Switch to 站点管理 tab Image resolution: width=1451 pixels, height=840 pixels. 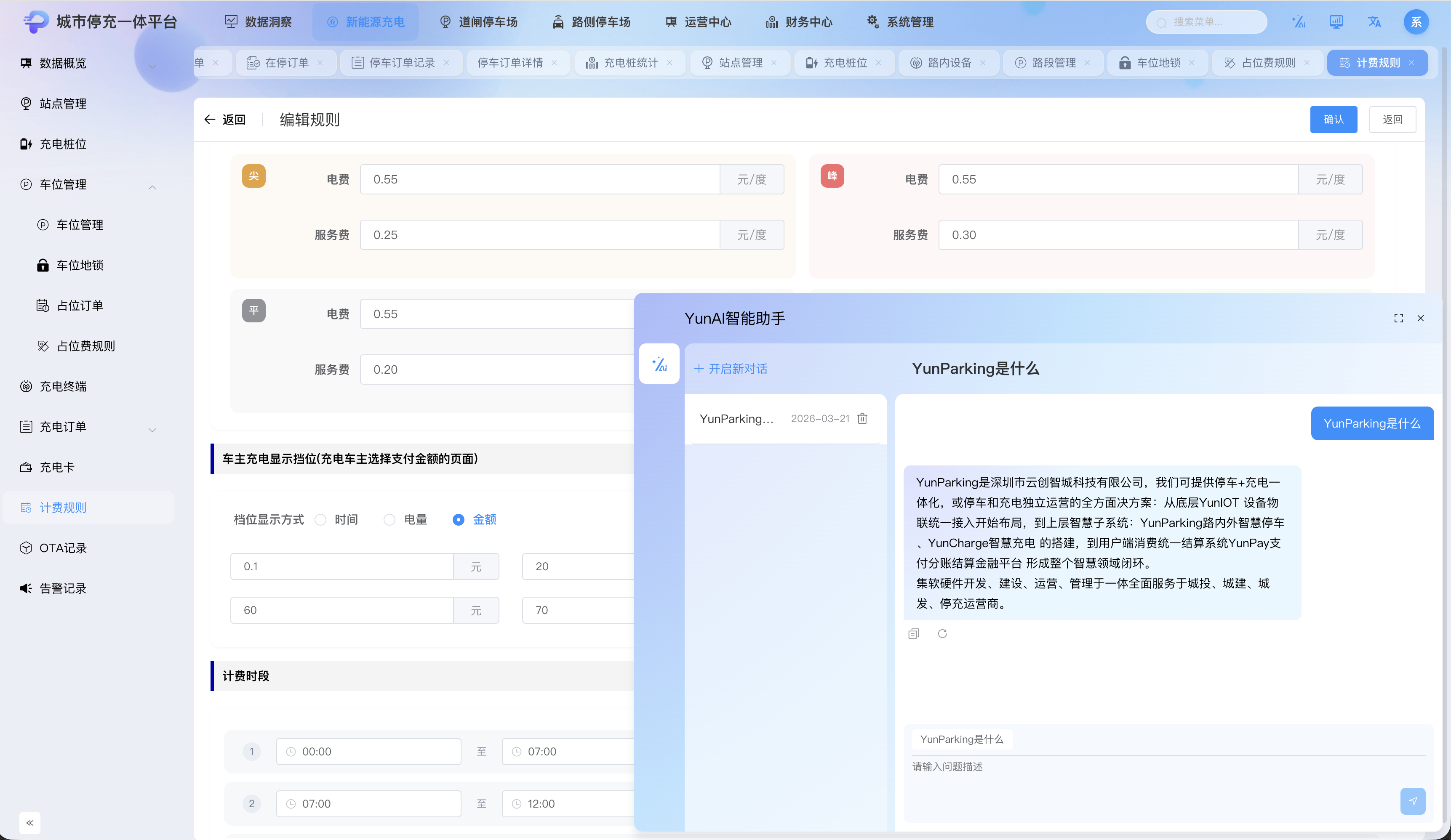tap(740, 63)
